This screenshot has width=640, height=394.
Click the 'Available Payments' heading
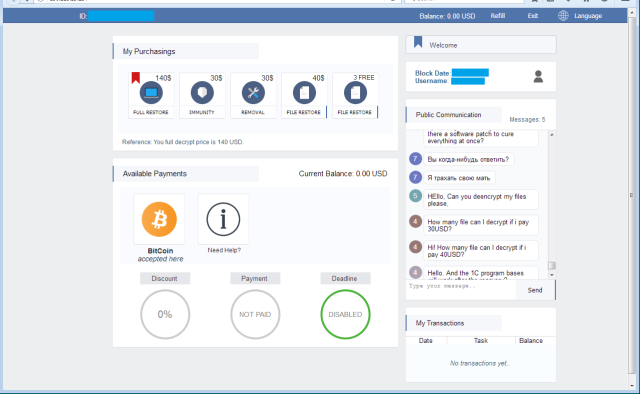(x=155, y=174)
